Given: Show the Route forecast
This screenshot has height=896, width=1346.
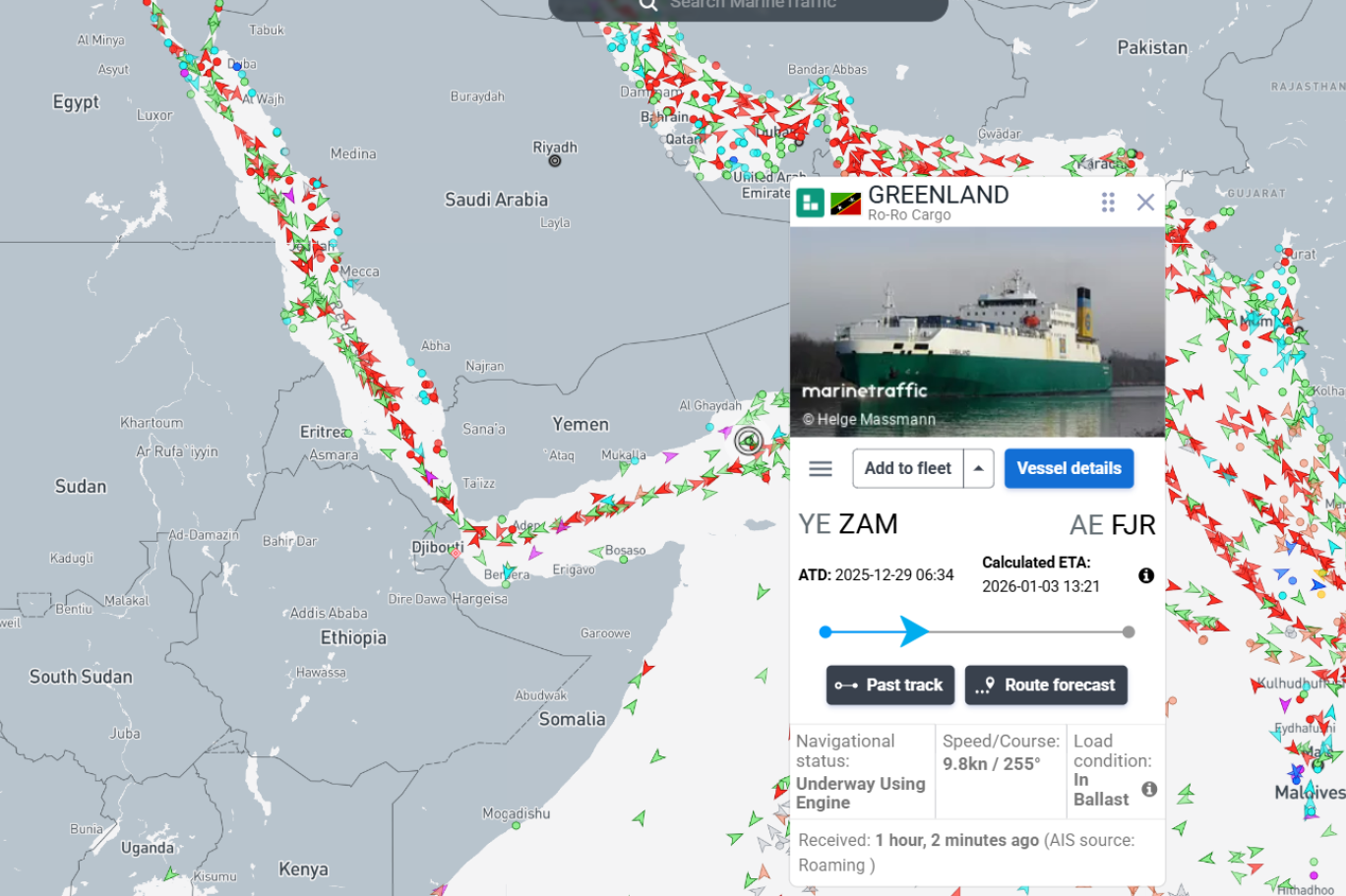Looking at the screenshot, I should pyautogui.click(x=1046, y=686).
